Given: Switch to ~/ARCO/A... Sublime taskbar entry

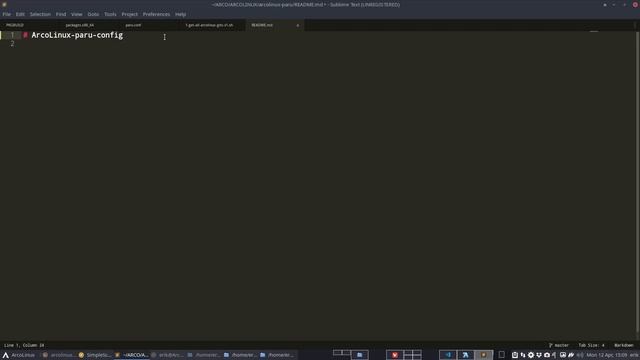Looking at the screenshot, I should (x=131, y=355).
